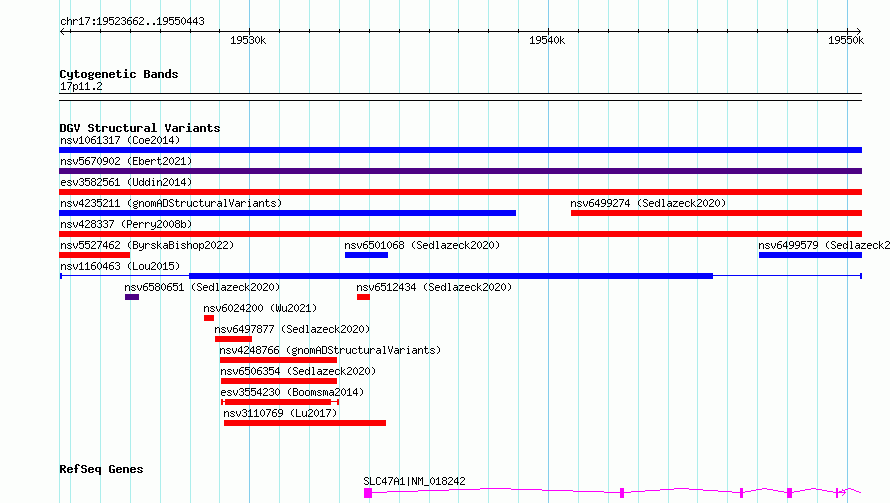Click the RefSeq Genes track title

pyautogui.click(x=101, y=470)
